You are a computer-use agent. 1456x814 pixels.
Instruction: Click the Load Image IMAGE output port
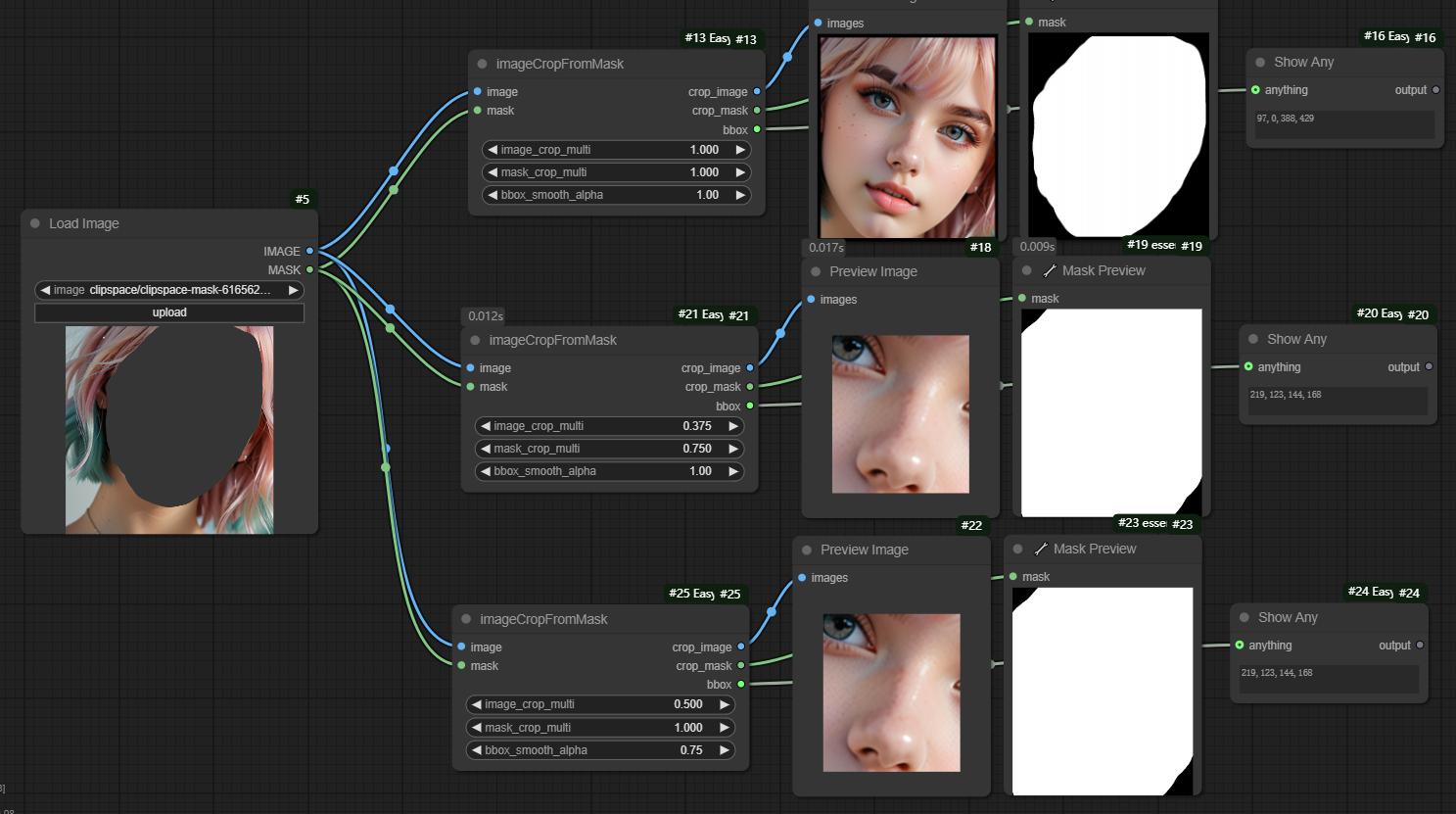(309, 251)
